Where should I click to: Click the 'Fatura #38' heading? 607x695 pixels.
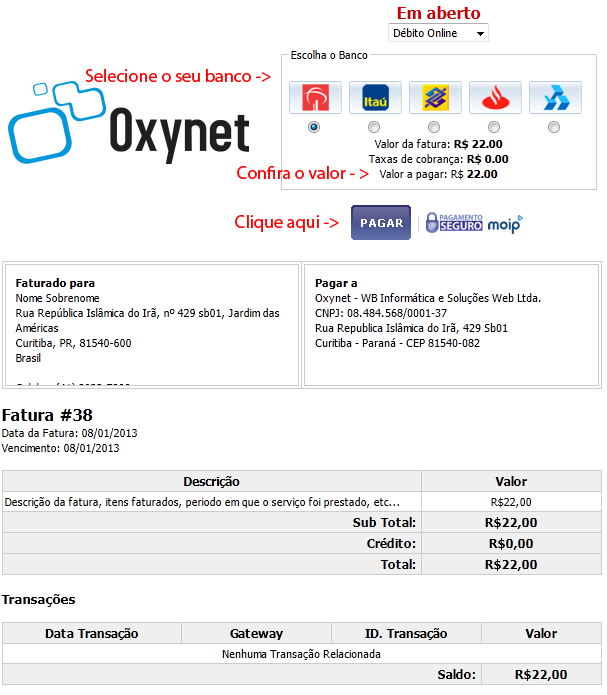coord(47,415)
